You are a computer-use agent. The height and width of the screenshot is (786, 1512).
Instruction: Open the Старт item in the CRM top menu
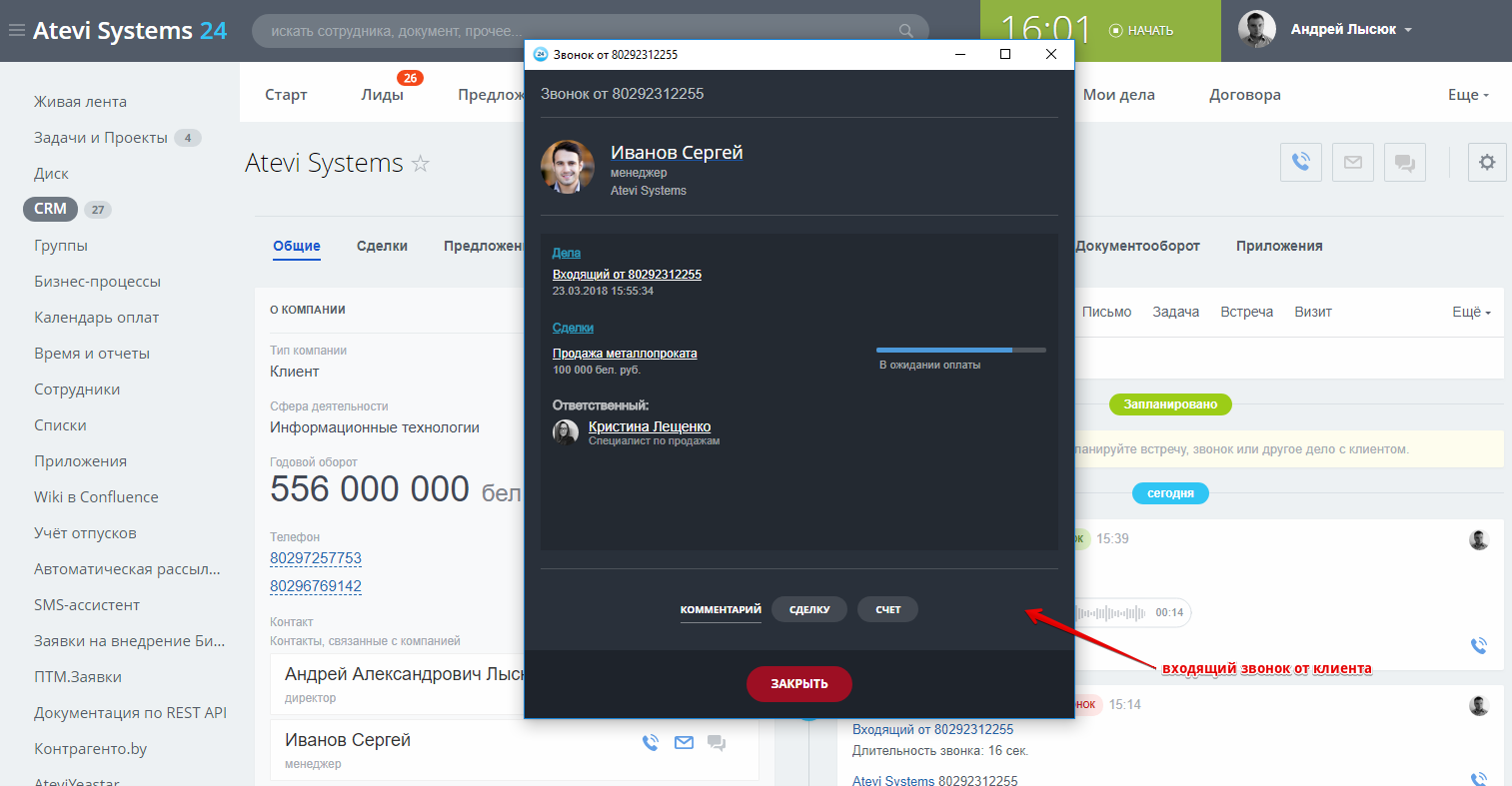click(x=286, y=95)
